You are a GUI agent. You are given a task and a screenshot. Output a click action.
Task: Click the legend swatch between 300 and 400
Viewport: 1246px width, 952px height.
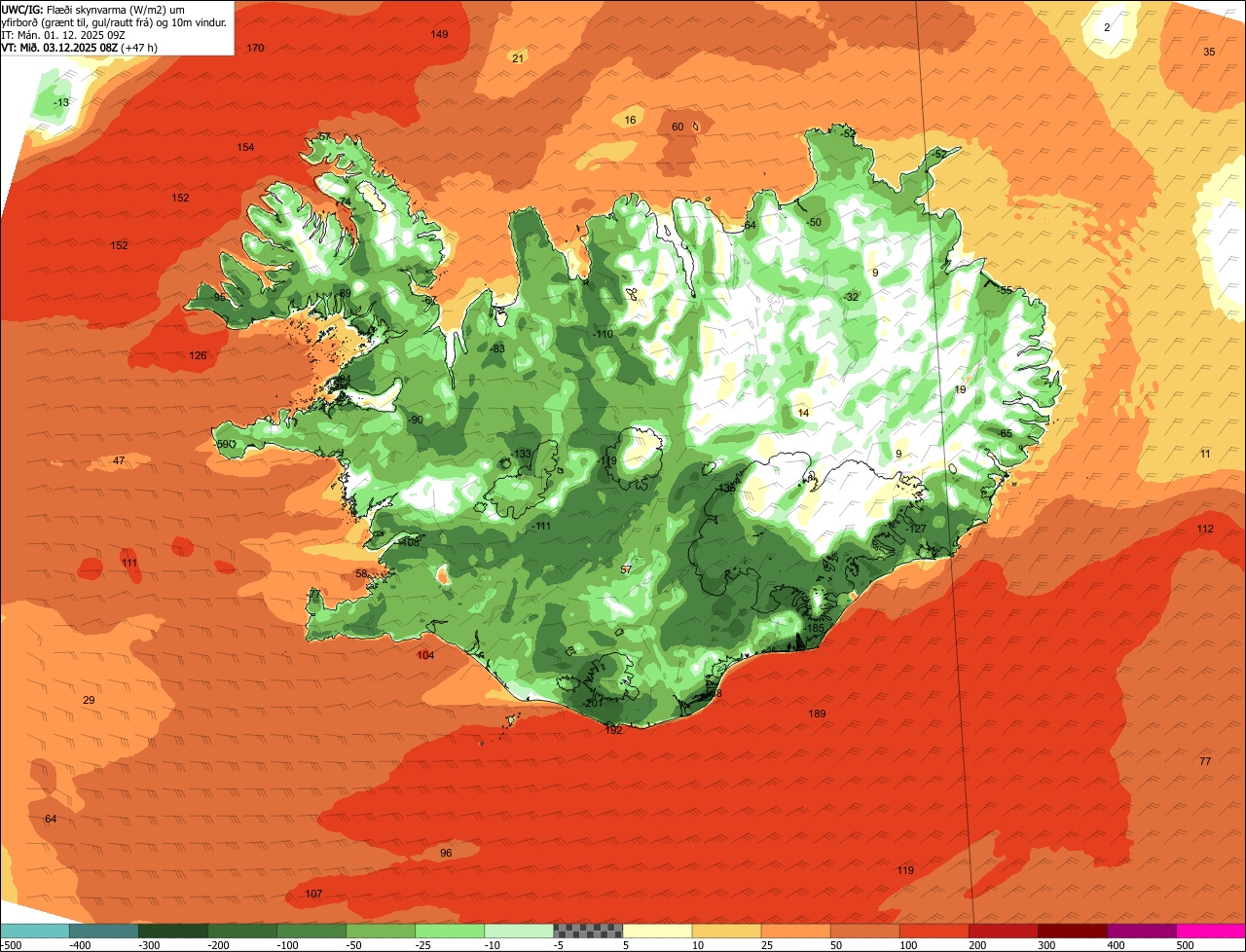pyautogui.click(x=1072, y=931)
